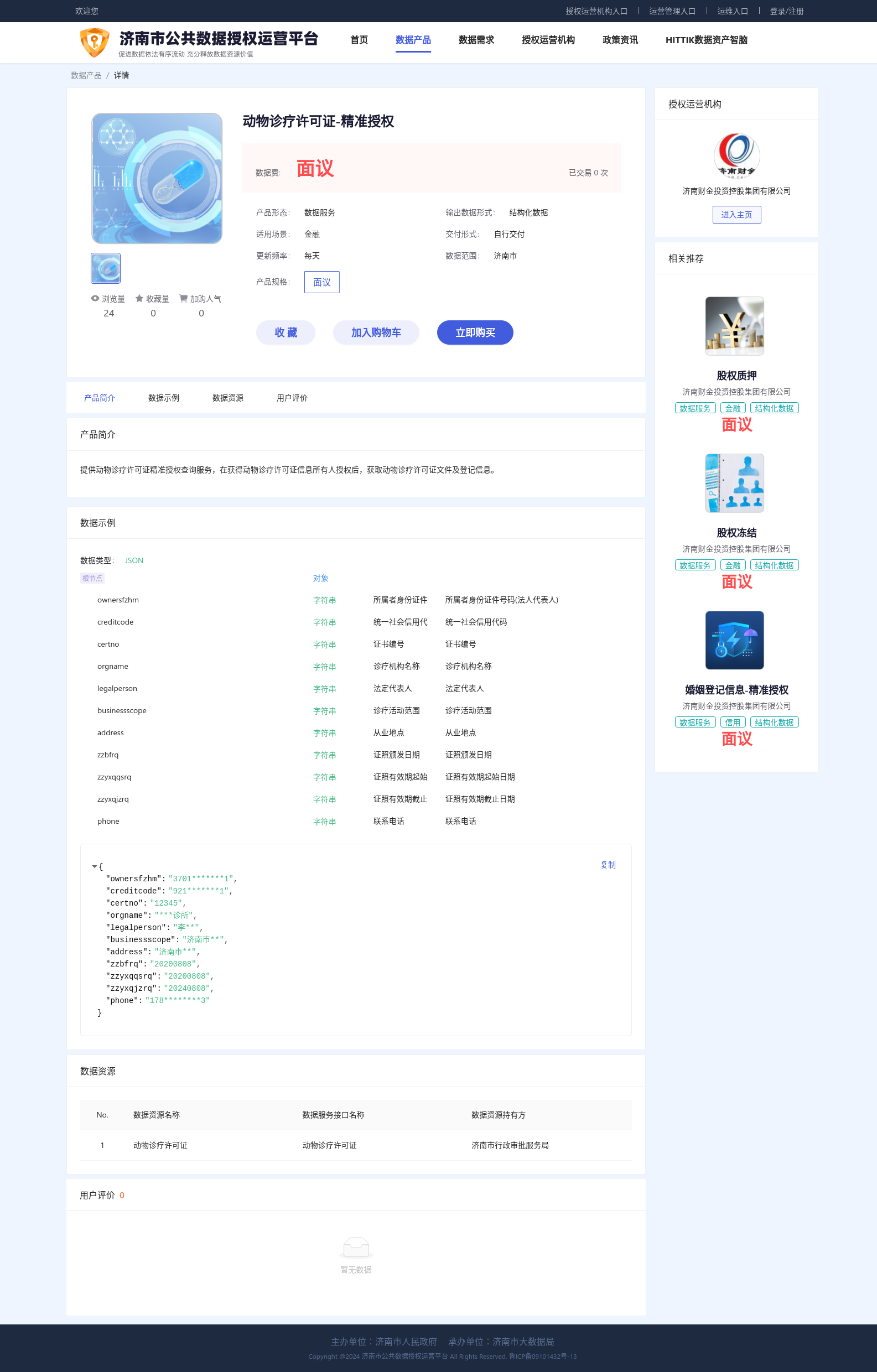Open the 数据需求 navigation item
This screenshot has height=1372, width=877.
coord(476,40)
